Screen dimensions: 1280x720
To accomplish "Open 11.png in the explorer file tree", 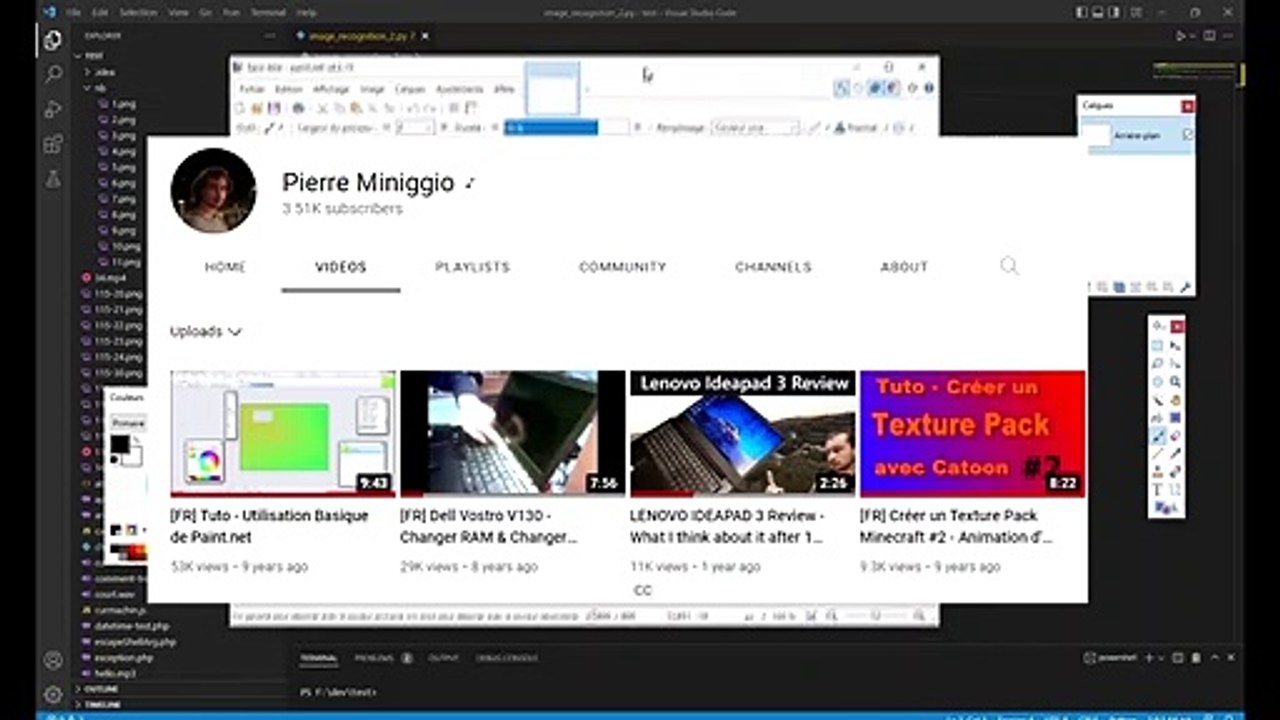I will [125, 262].
